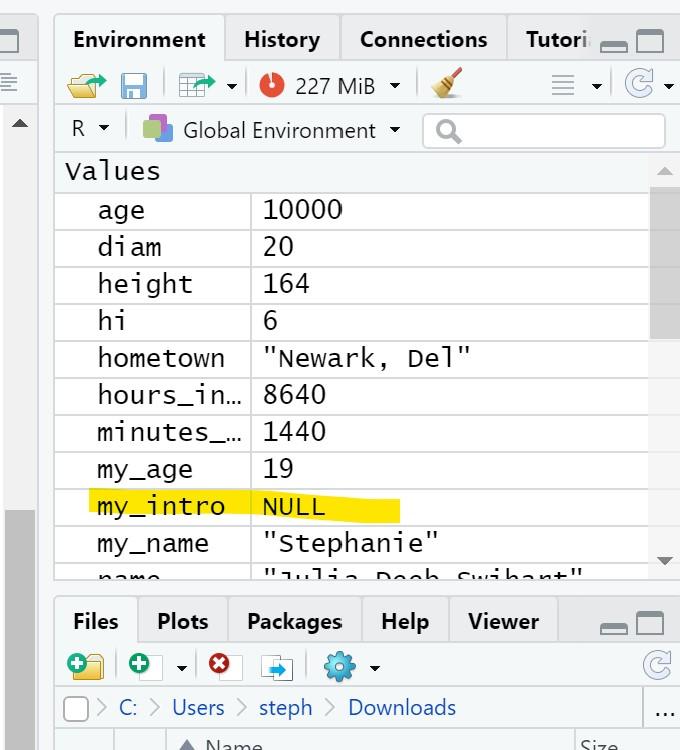The height and width of the screenshot is (750, 680).
Task: Select the age variable row
Action: pyautogui.click(x=351, y=210)
